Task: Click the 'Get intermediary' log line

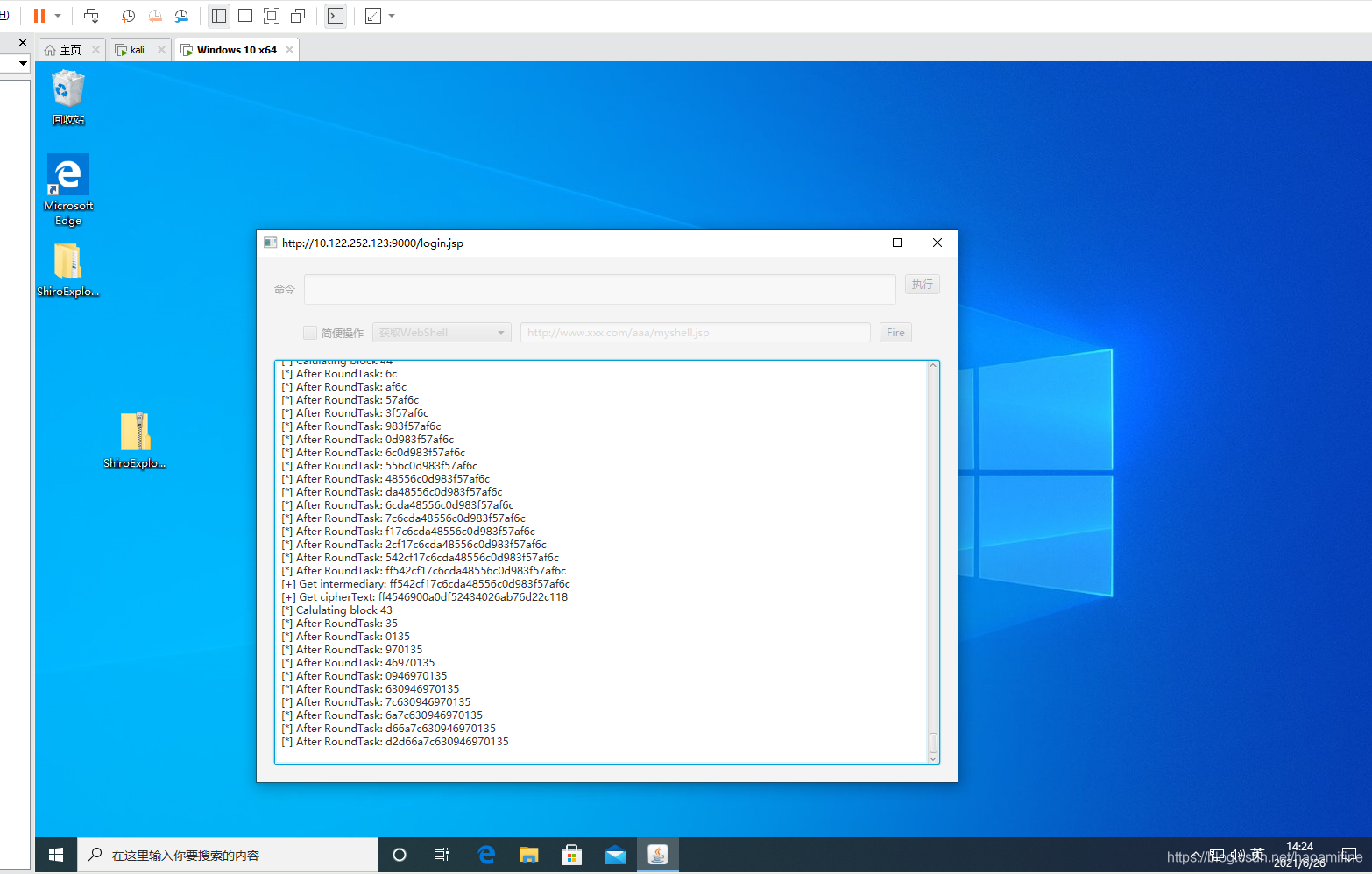Action: click(426, 584)
